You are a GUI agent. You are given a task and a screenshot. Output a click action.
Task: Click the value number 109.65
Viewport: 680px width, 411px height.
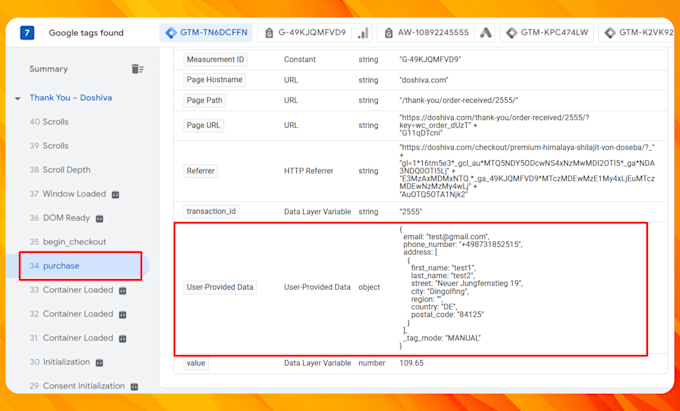point(412,363)
